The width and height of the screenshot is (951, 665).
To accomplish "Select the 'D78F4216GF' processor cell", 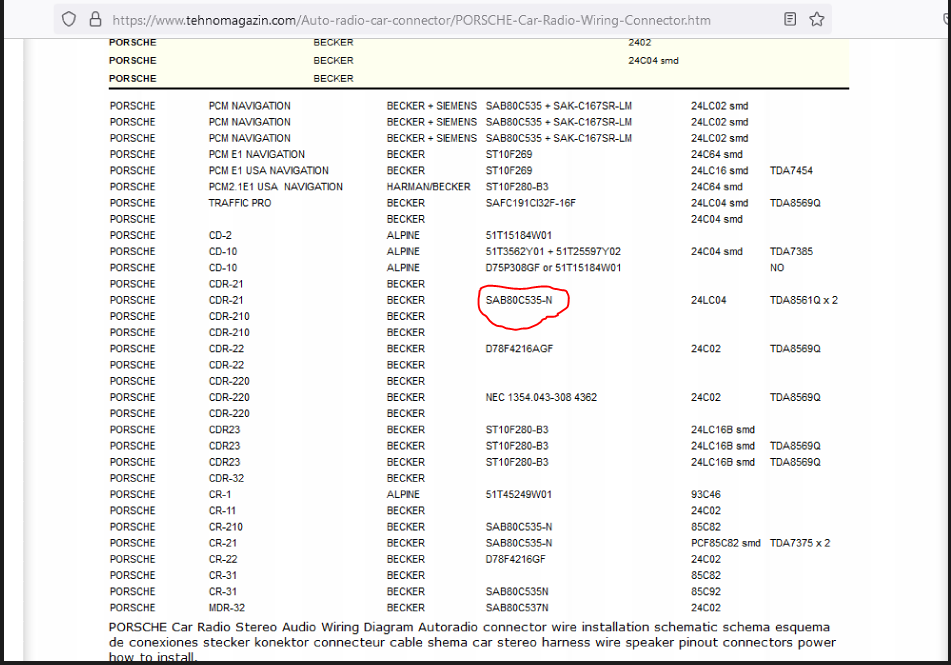I will click(x=516, y=559).
